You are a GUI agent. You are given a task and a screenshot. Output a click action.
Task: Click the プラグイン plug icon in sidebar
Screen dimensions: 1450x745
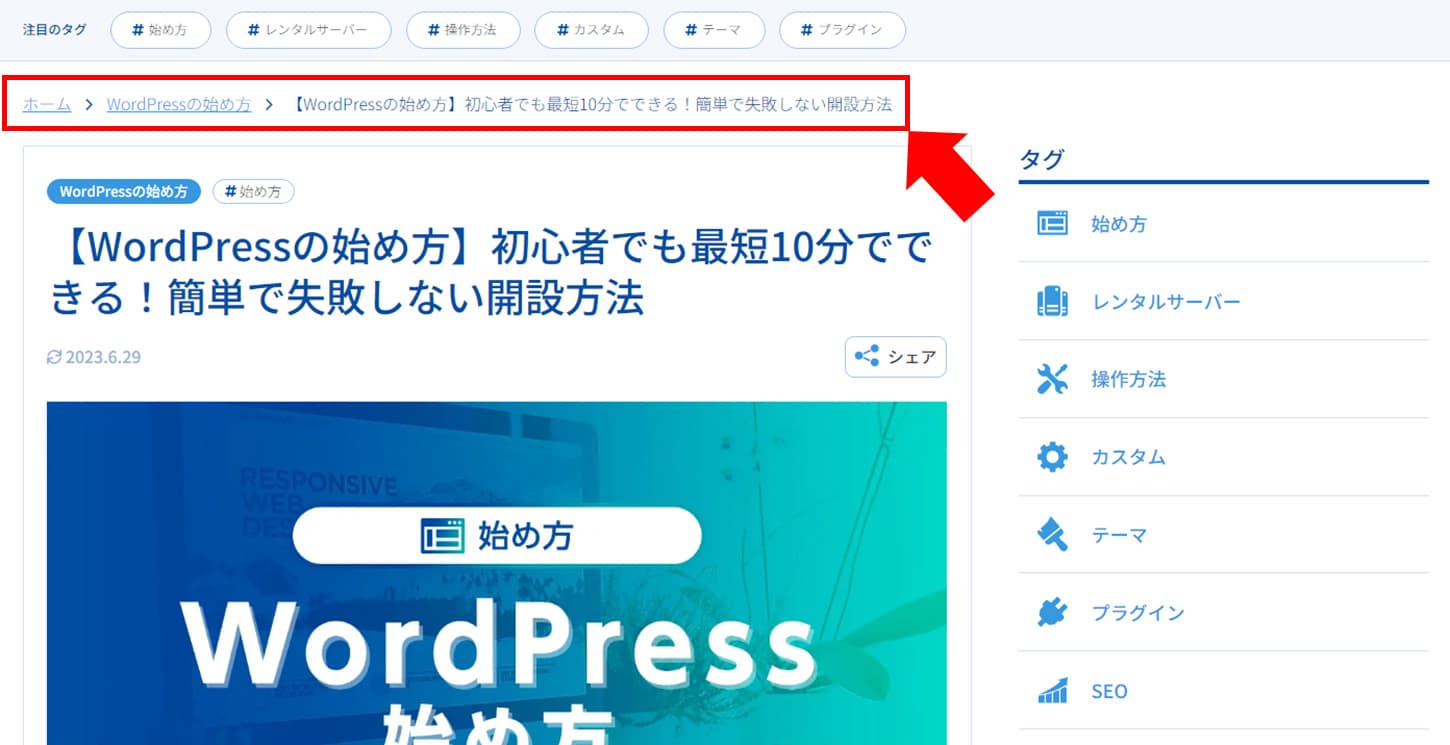click(1052, 612)
